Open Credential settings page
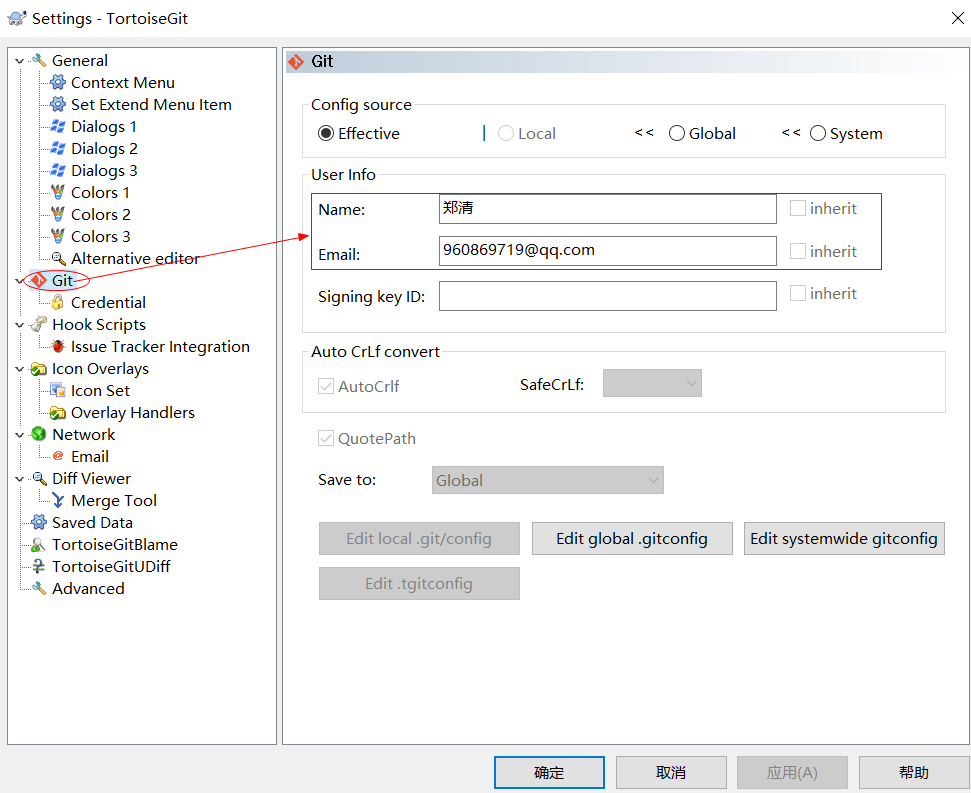971x793 pixels. 108,302
